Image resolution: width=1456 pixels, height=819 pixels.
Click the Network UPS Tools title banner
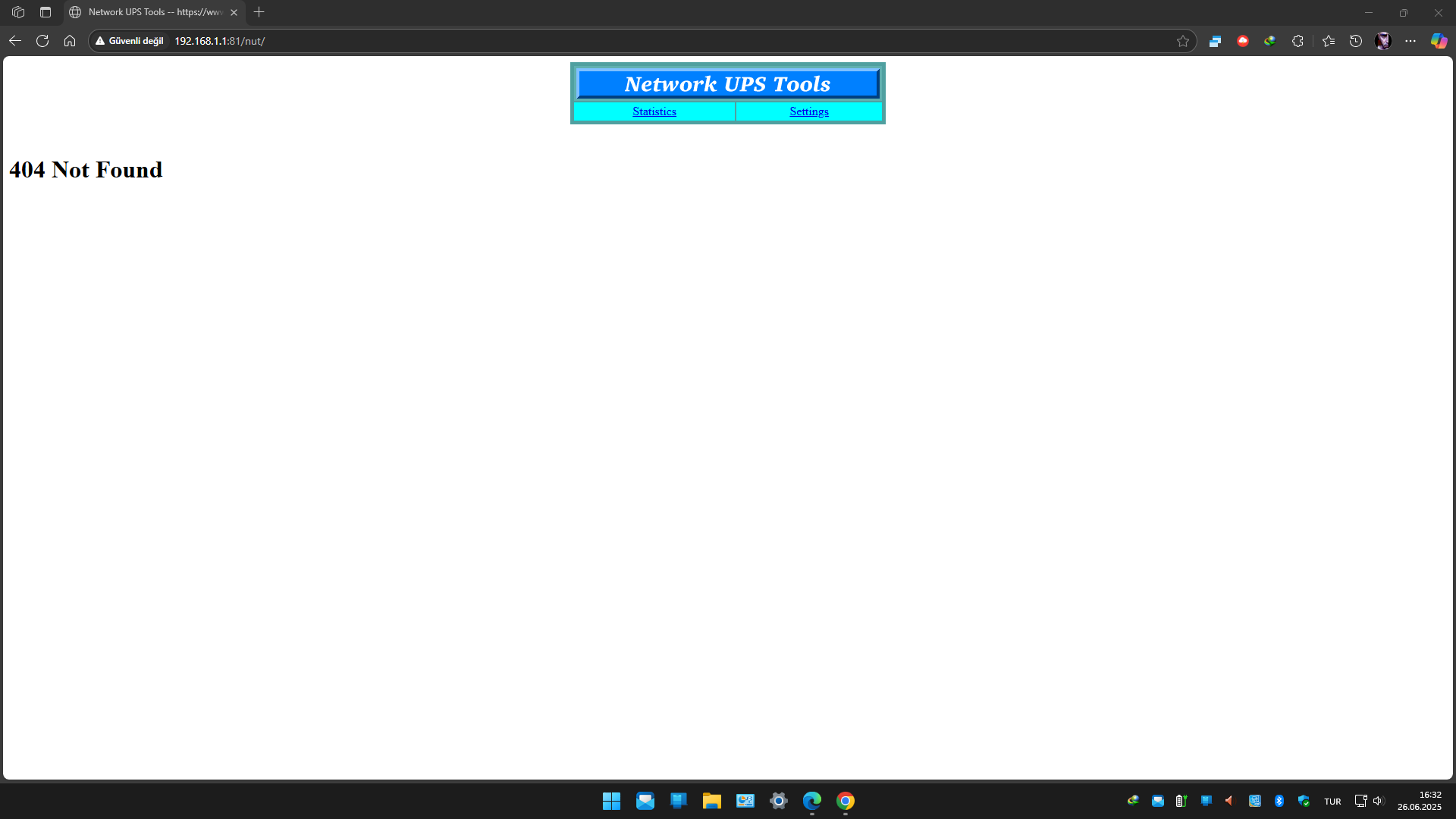(x=728, y=83)
